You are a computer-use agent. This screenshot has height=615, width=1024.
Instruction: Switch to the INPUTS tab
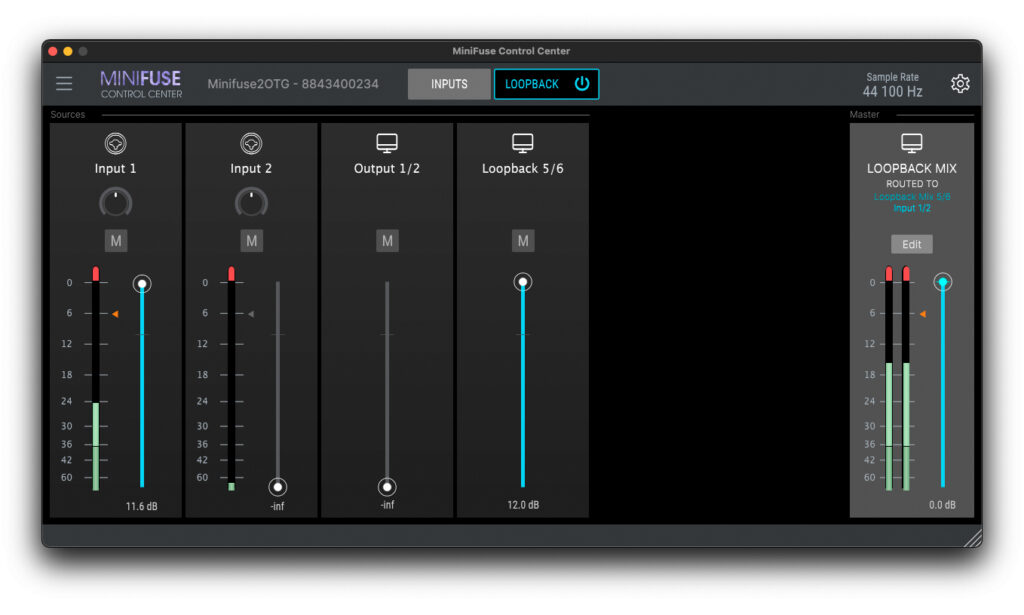449,84
